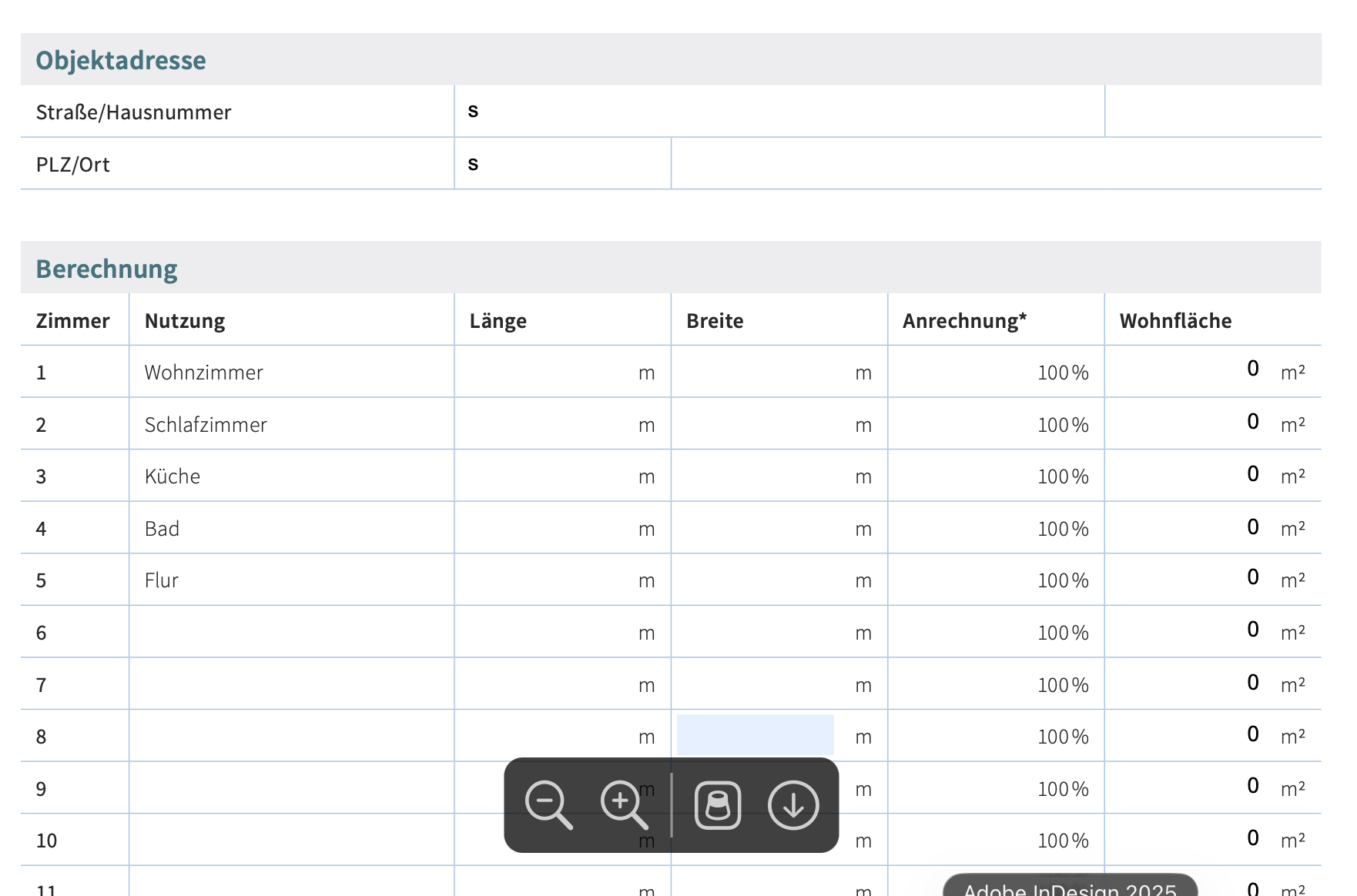This screenshot has height=896, width=1357.
Task: Open the PDF in Preview icon
Action: 718,805
